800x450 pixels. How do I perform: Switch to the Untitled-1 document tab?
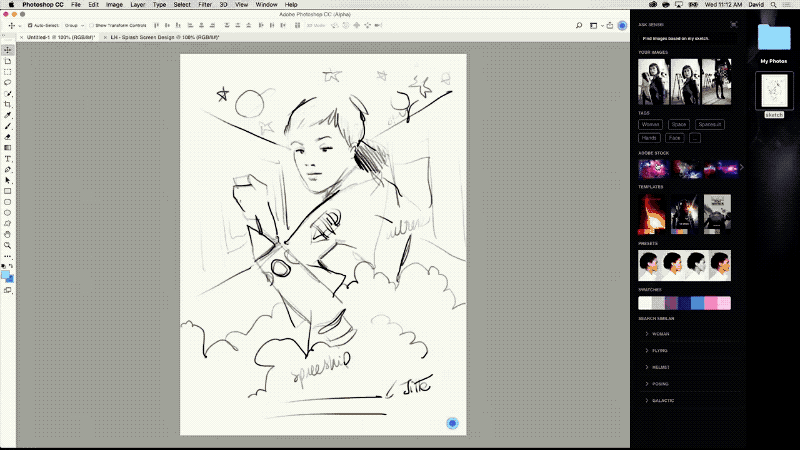(60, 37)
